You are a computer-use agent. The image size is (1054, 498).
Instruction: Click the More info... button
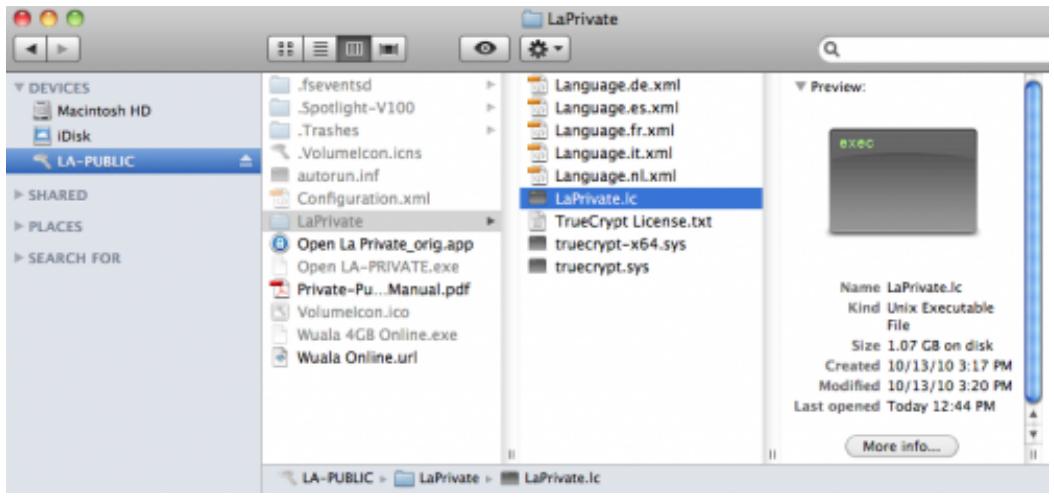click(901, 446)
